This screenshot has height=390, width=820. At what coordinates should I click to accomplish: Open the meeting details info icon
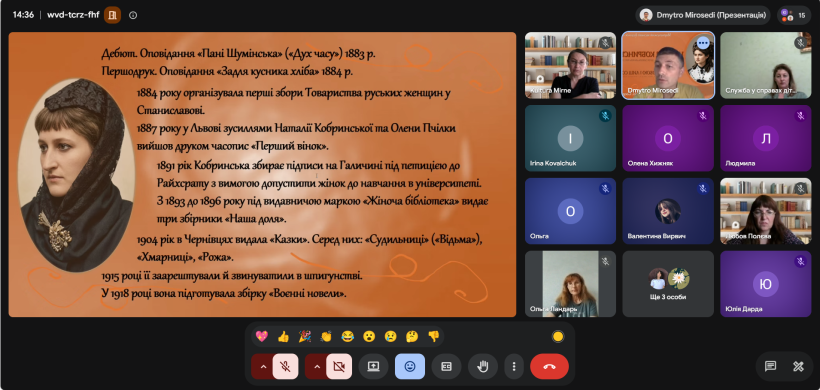coord(133,15)
